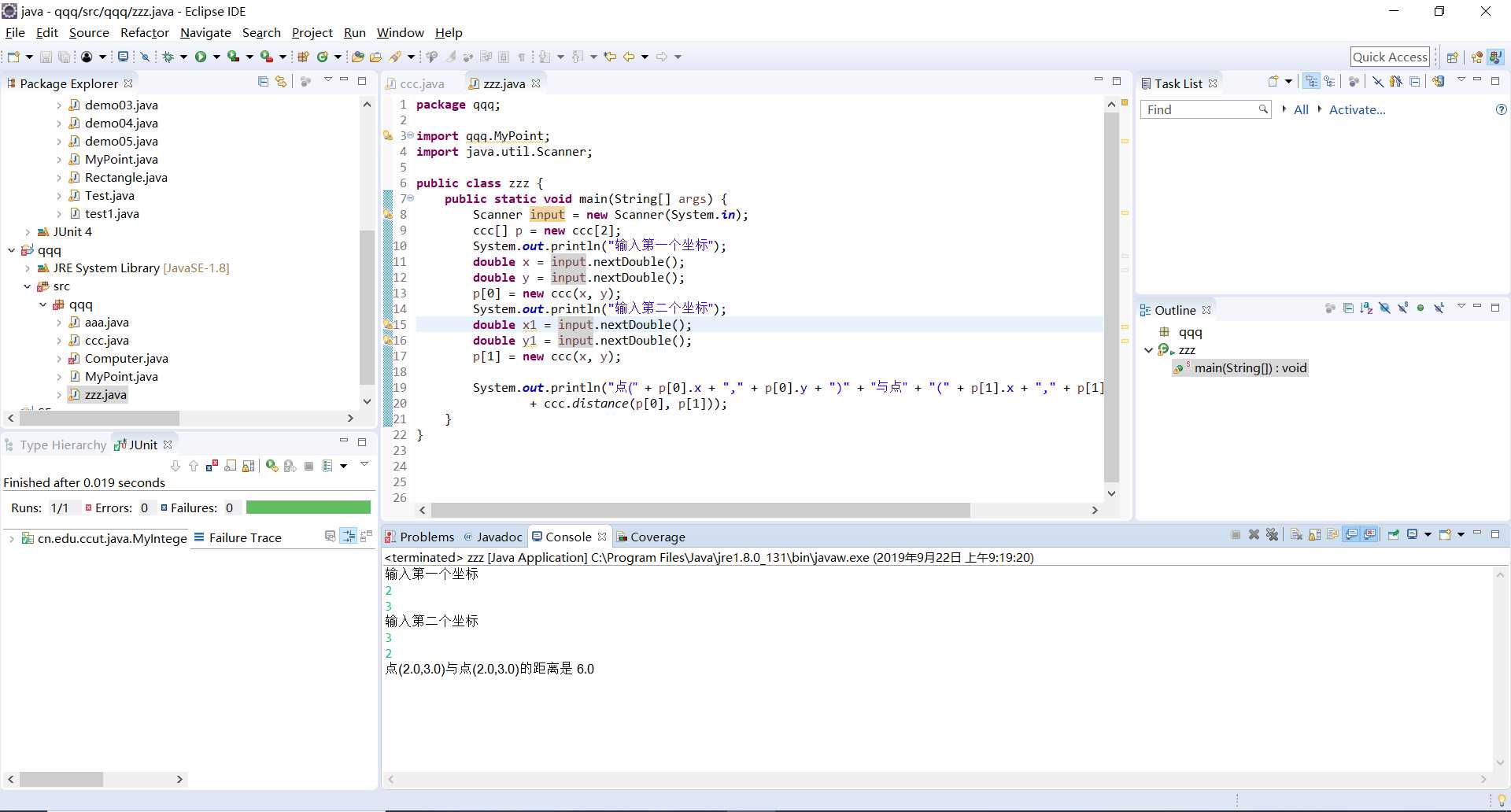Screen dimensions: 1511x812
Task: Click Save All toolbar icon
Action: coord(65,57)
